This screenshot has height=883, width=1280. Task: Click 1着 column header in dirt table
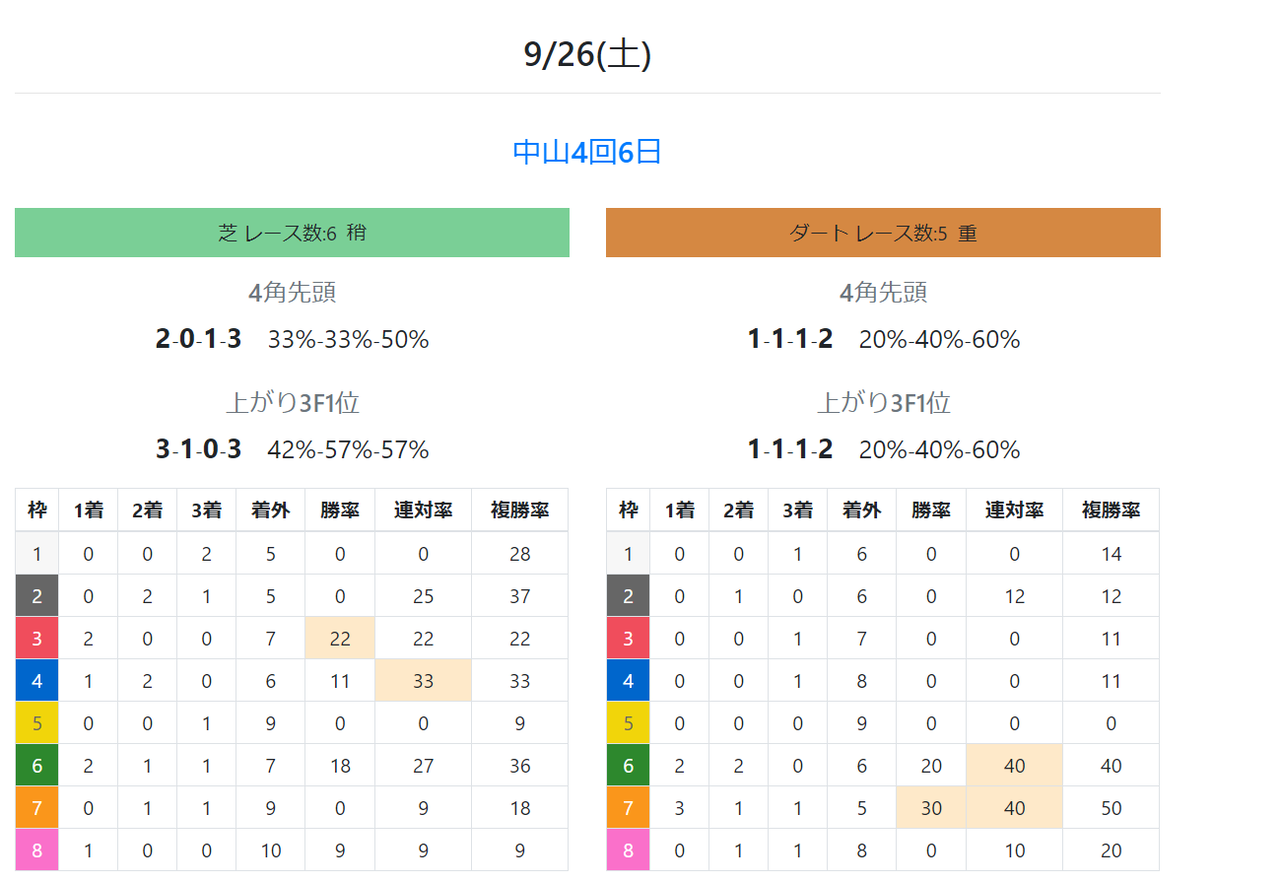[x=679, y=510]
